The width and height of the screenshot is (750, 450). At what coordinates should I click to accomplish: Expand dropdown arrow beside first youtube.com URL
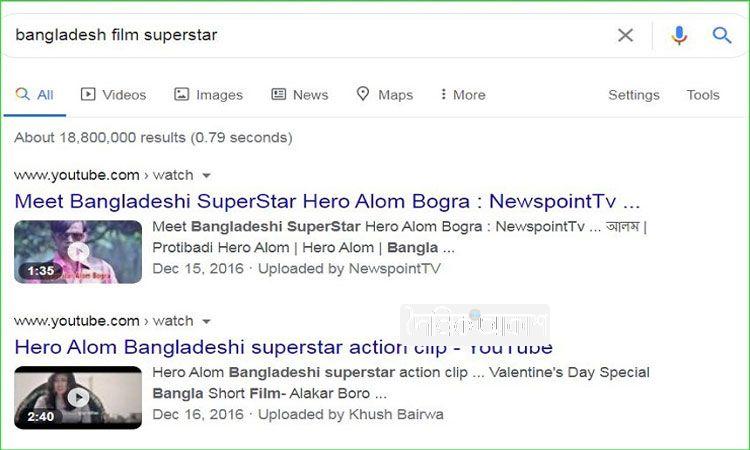click(206, 176)
